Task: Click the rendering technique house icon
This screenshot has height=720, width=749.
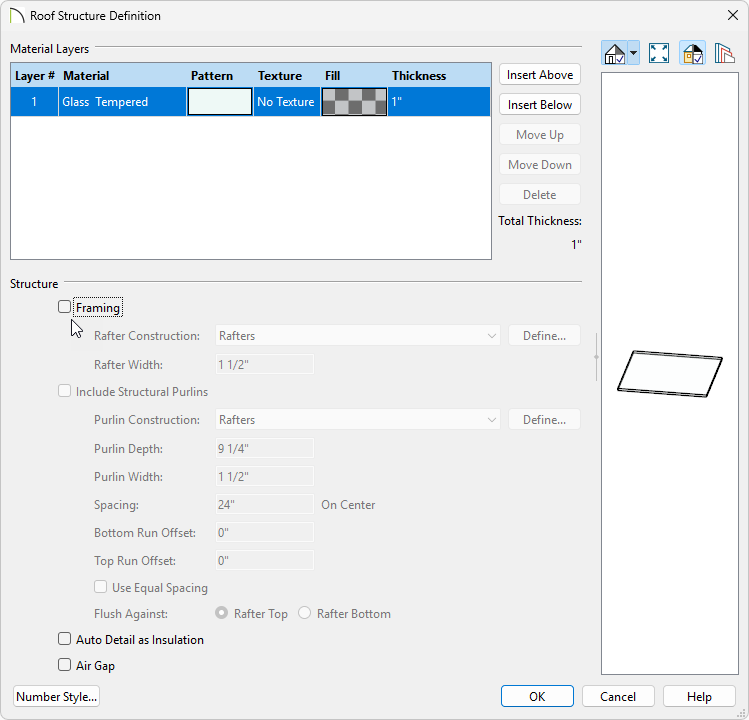Action: coord(615,54)
